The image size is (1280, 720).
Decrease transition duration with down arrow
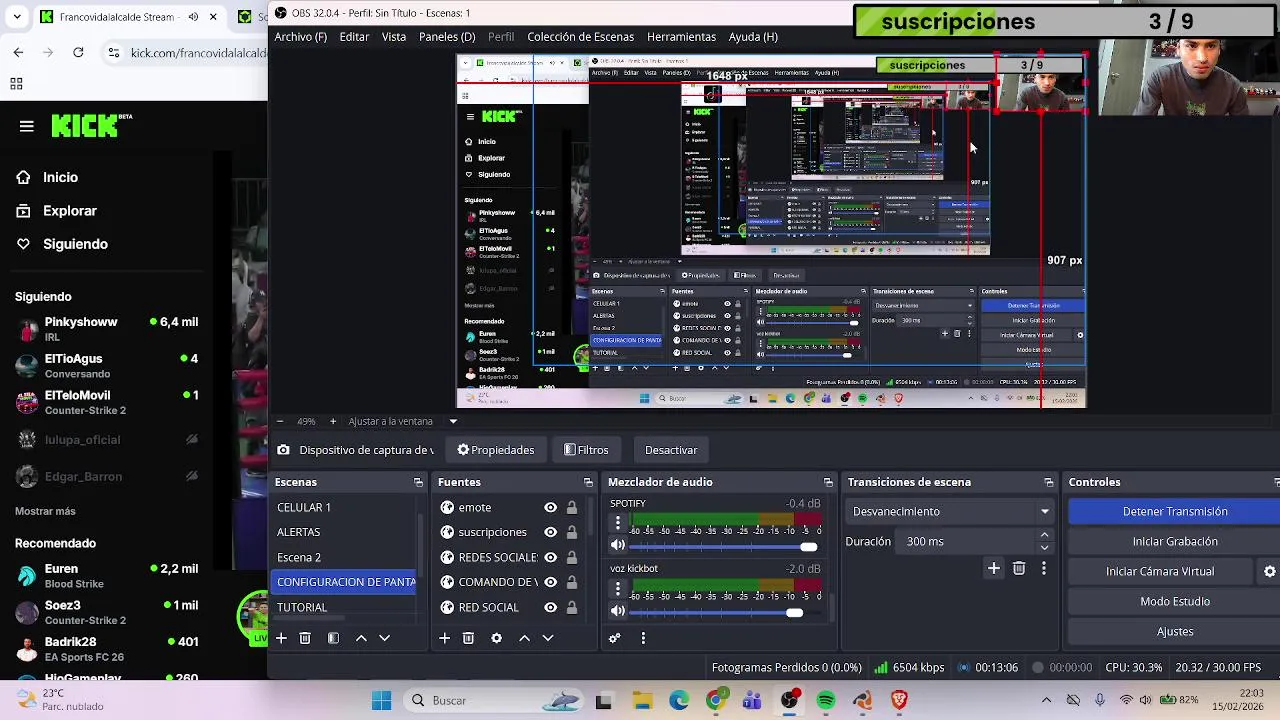pyautogui.click(x=1044, y=547)
